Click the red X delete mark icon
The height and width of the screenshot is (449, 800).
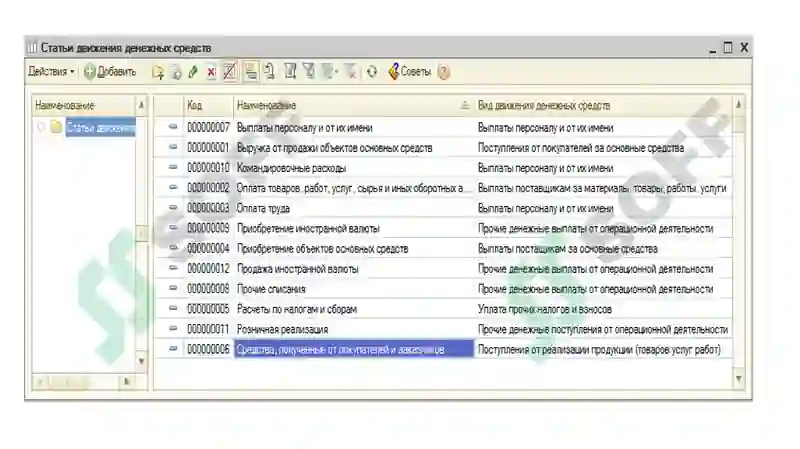click(x=211, y=72)
